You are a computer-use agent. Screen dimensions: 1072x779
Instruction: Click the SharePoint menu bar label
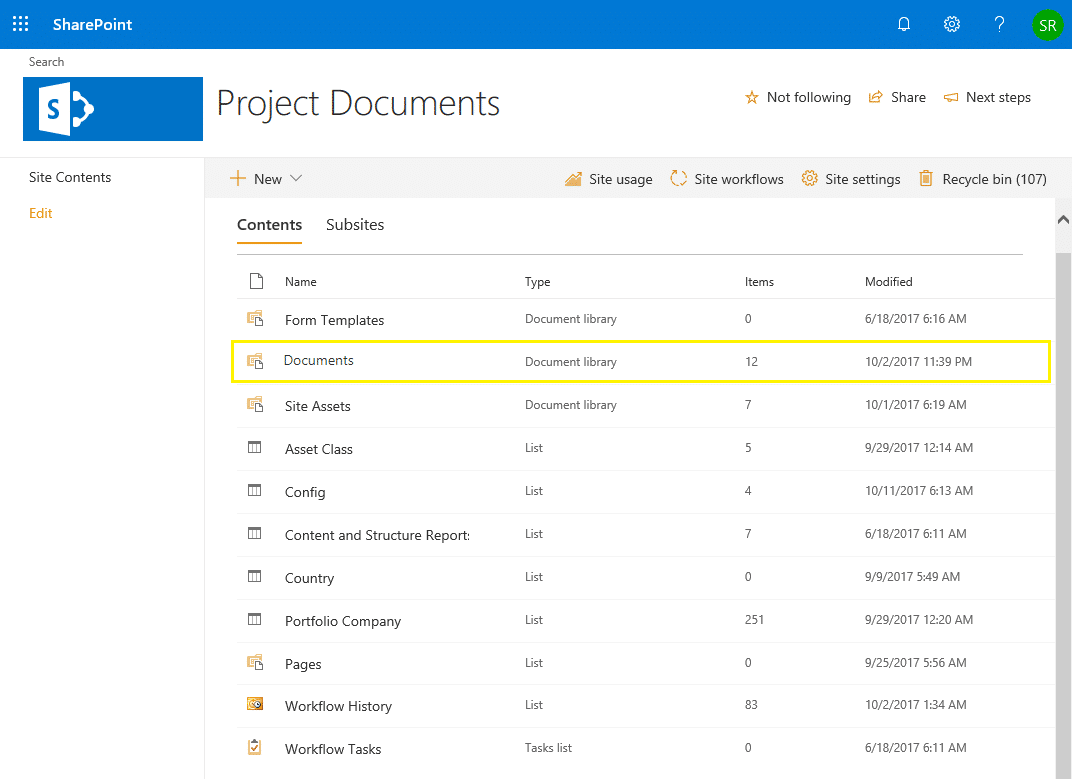pos(92,24)
